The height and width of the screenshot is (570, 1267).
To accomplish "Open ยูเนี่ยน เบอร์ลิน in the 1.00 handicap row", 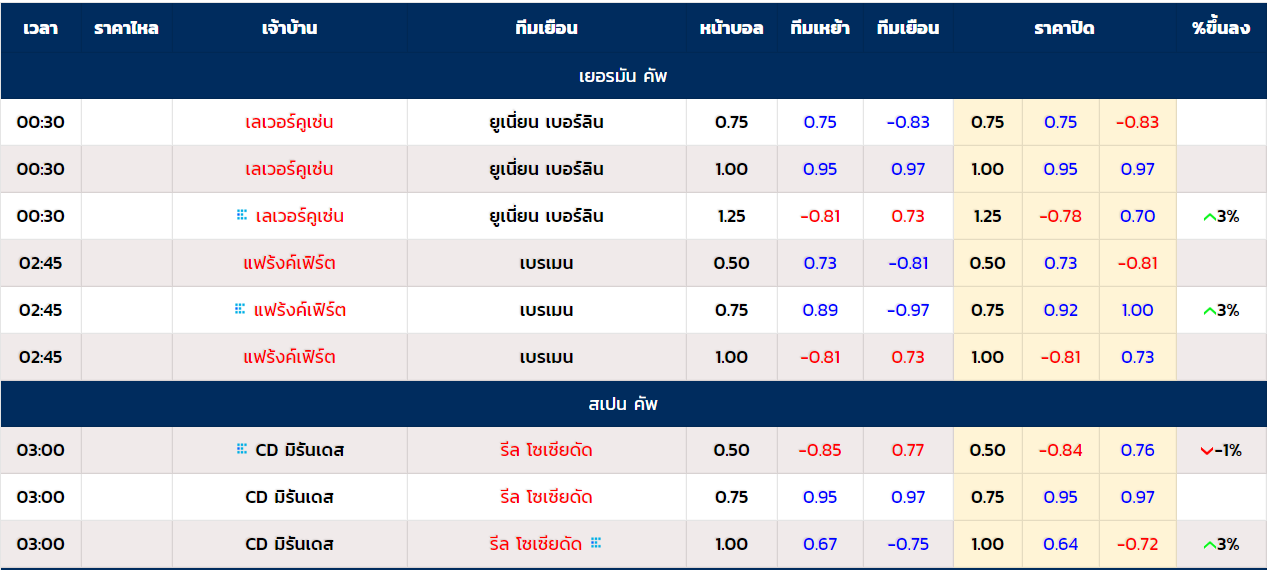I will point(546,169).
